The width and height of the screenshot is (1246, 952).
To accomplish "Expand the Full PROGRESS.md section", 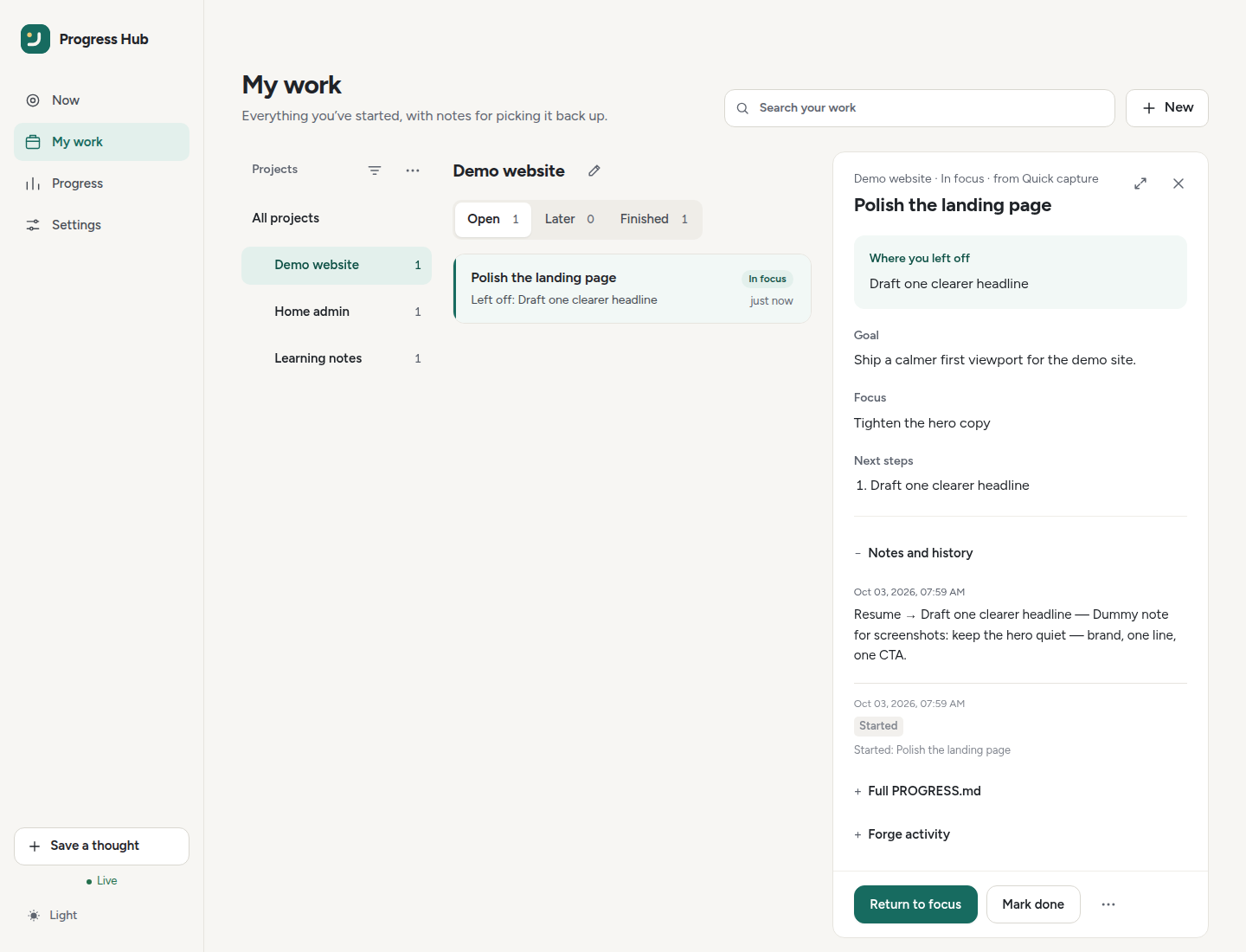I will coord(918,791).
